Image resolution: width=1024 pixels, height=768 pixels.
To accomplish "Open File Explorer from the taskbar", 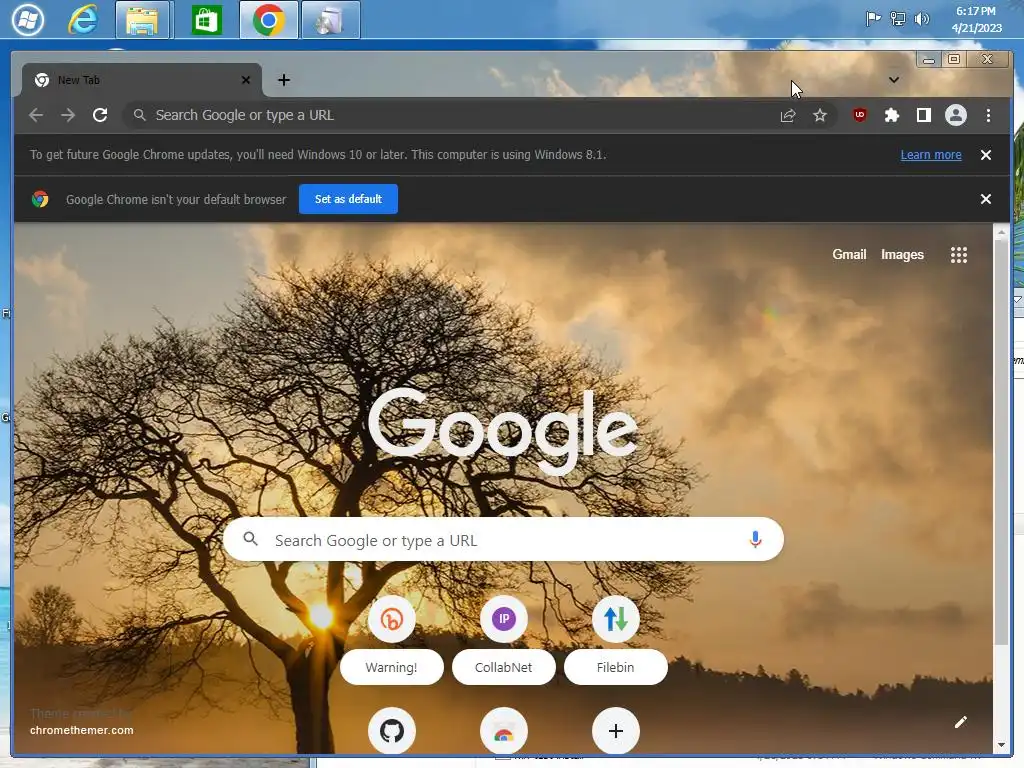I will click(143, 20).
